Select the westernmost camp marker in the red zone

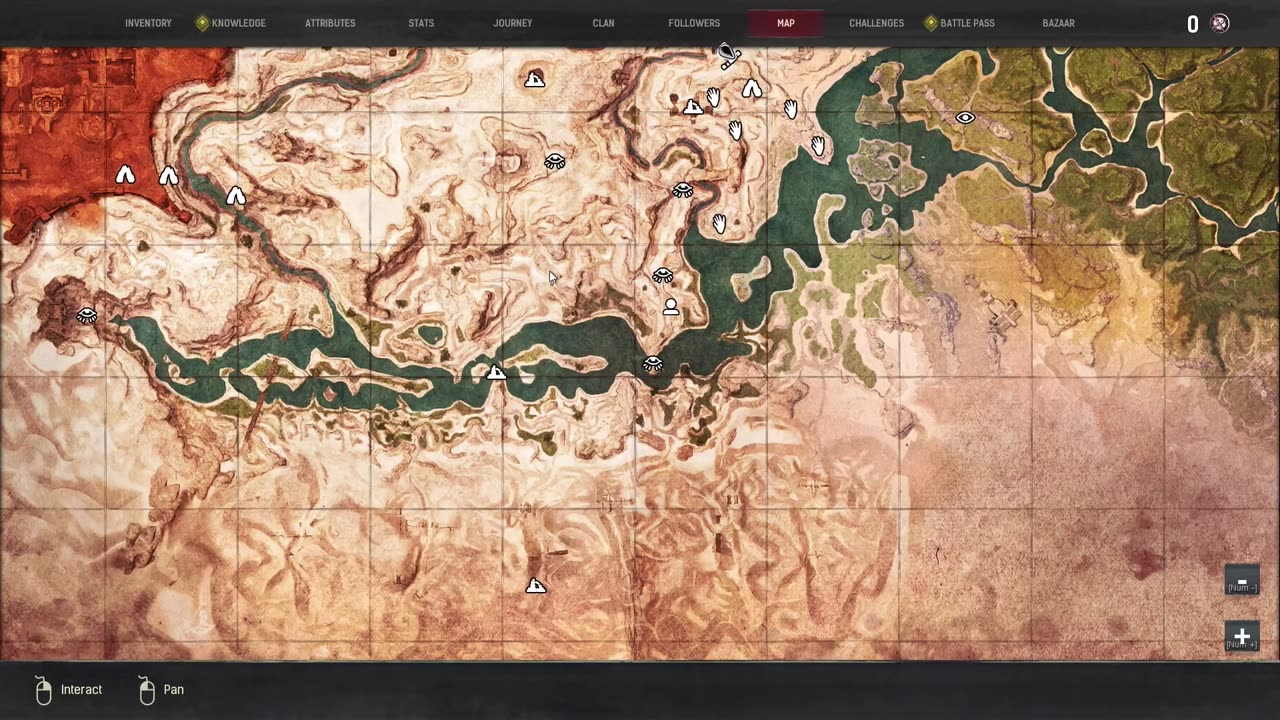(125, 175)
